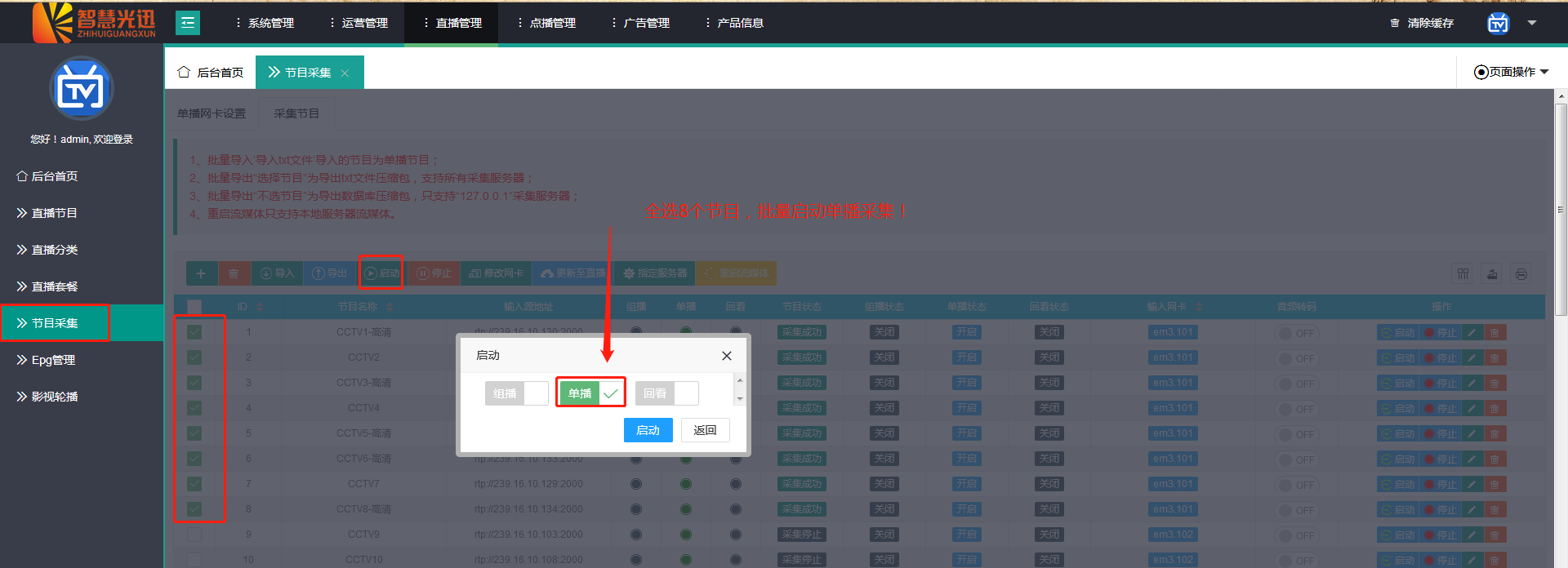Open the 产品信息 top menu

[x=735, y=23]
